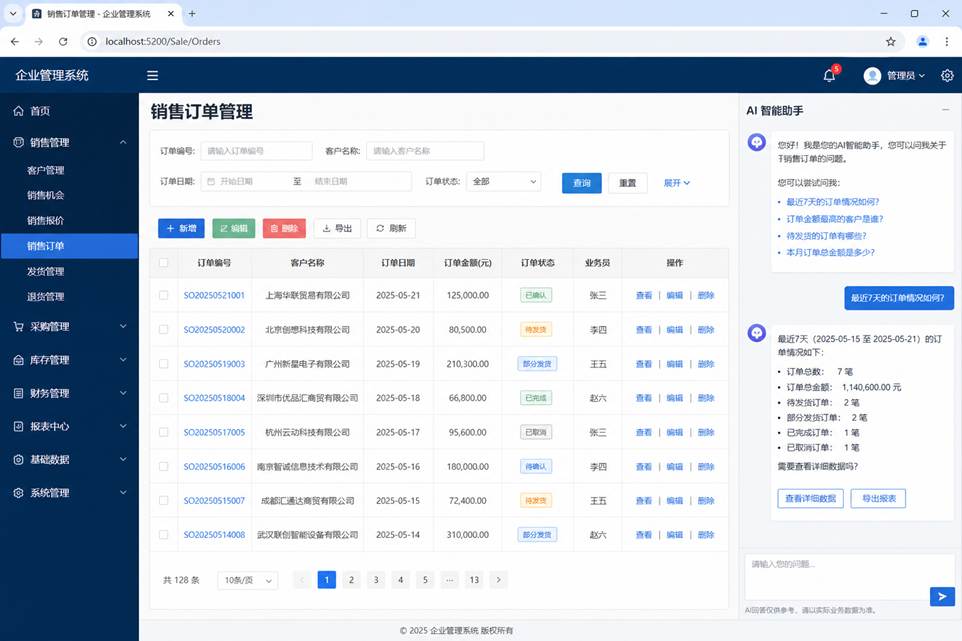Minimize the AI 智能助手 panel
The width and height of the screenshot is (962, 641).
coord(945,110)
